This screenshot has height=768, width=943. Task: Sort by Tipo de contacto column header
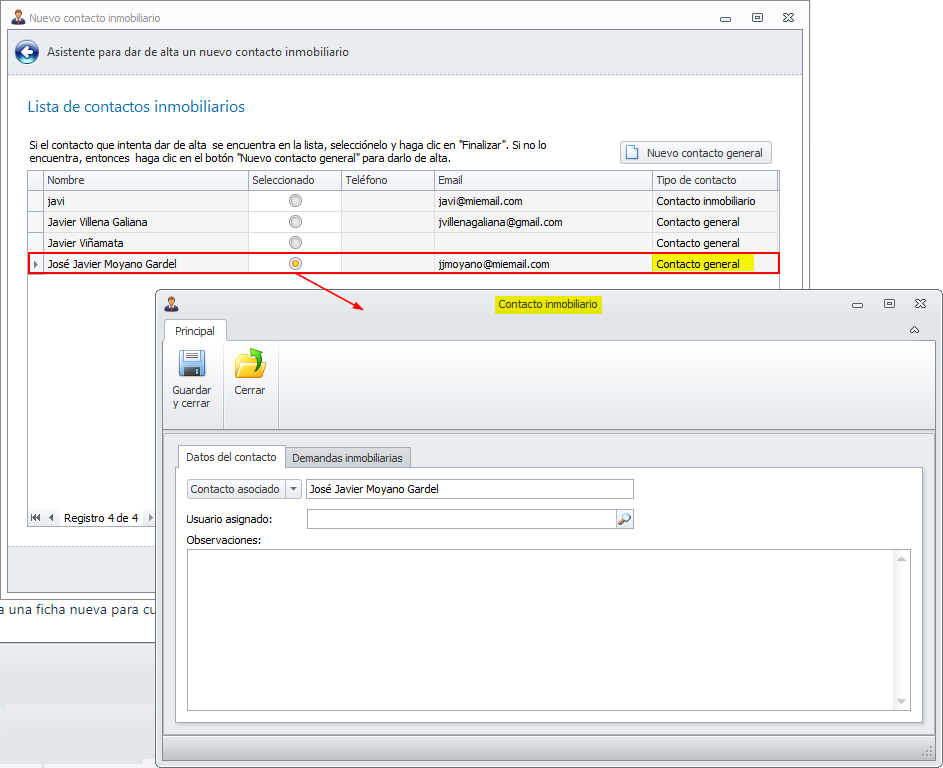point(715,180)
